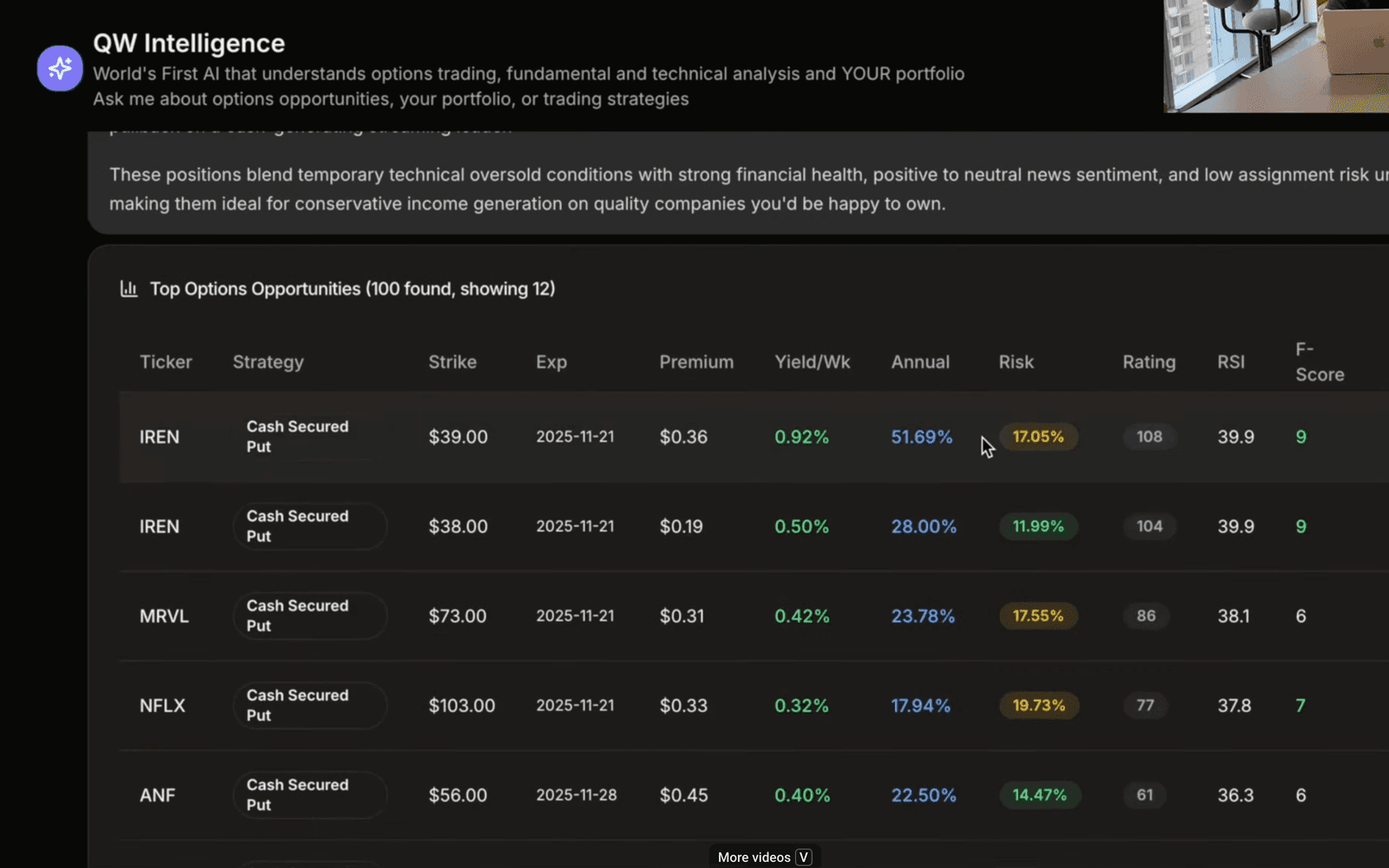This screenshot has height=868, width=1389.
Task: Click Cash Secured Put badge for IREN $38.00
Action: [310, 527]
